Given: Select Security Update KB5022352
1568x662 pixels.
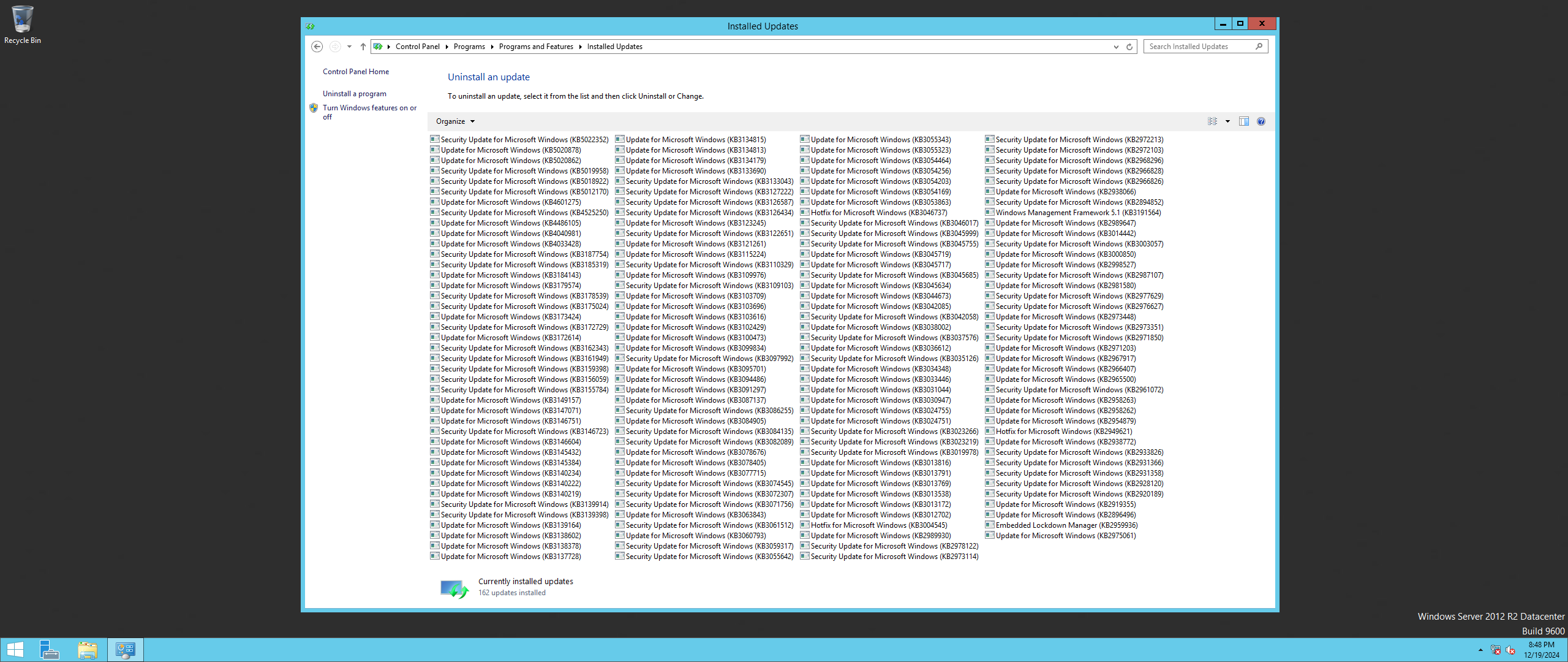Looking at the screenshot, I should [x=519, y=140].
